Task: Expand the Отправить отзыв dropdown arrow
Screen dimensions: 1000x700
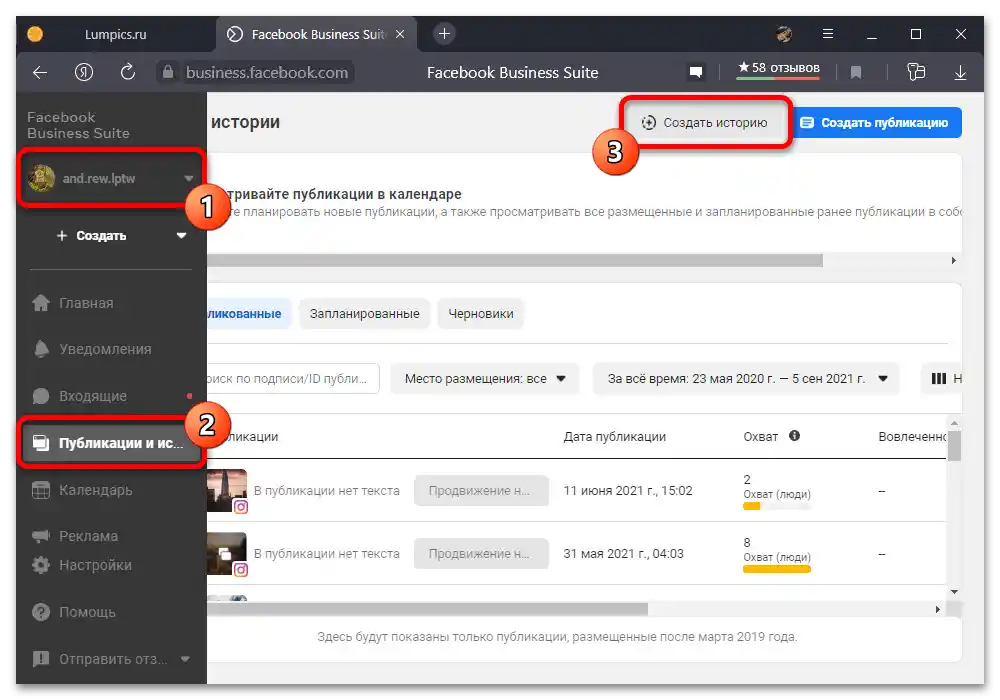Action: (x=185, y=659)
